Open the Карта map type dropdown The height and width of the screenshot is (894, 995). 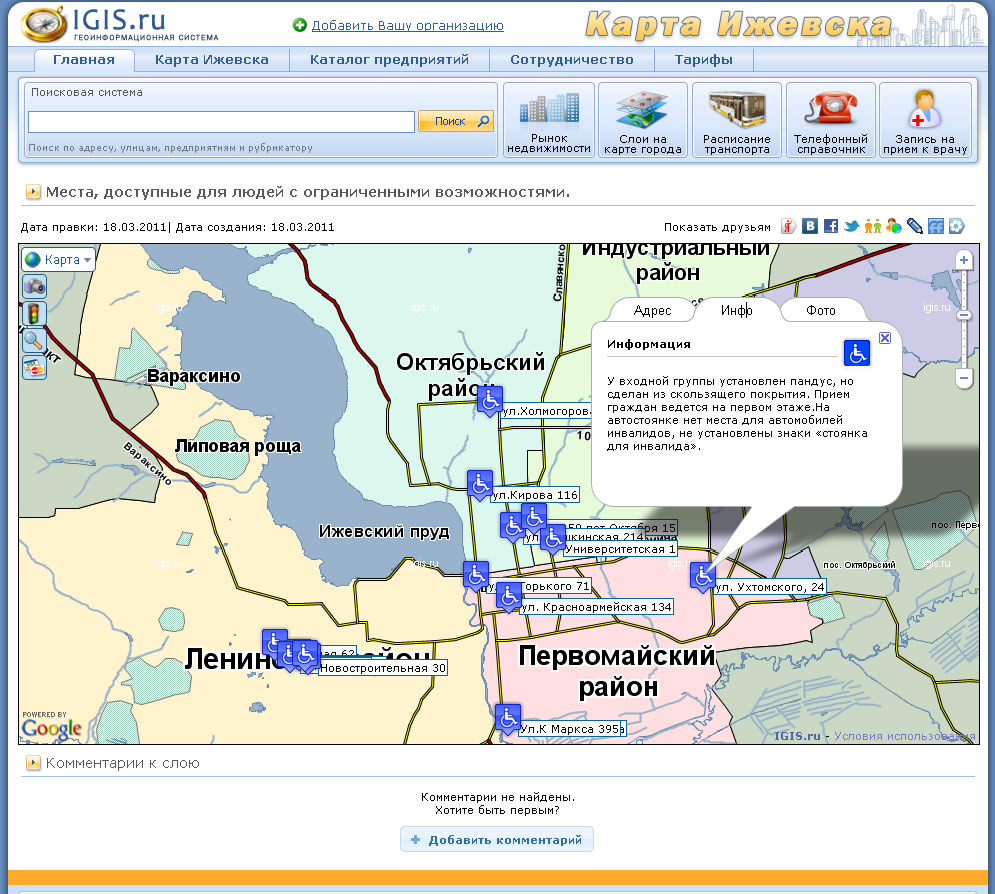(x=59, y=259)
